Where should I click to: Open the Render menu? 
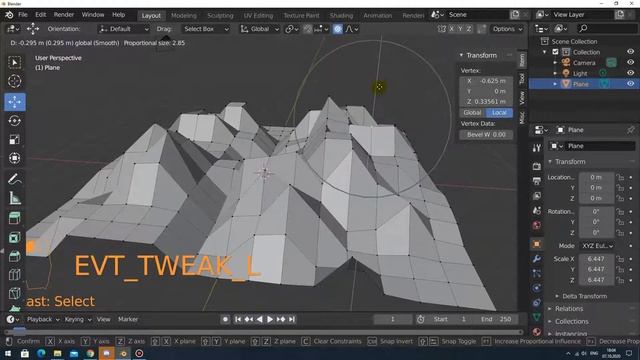[x=64, y=15]
